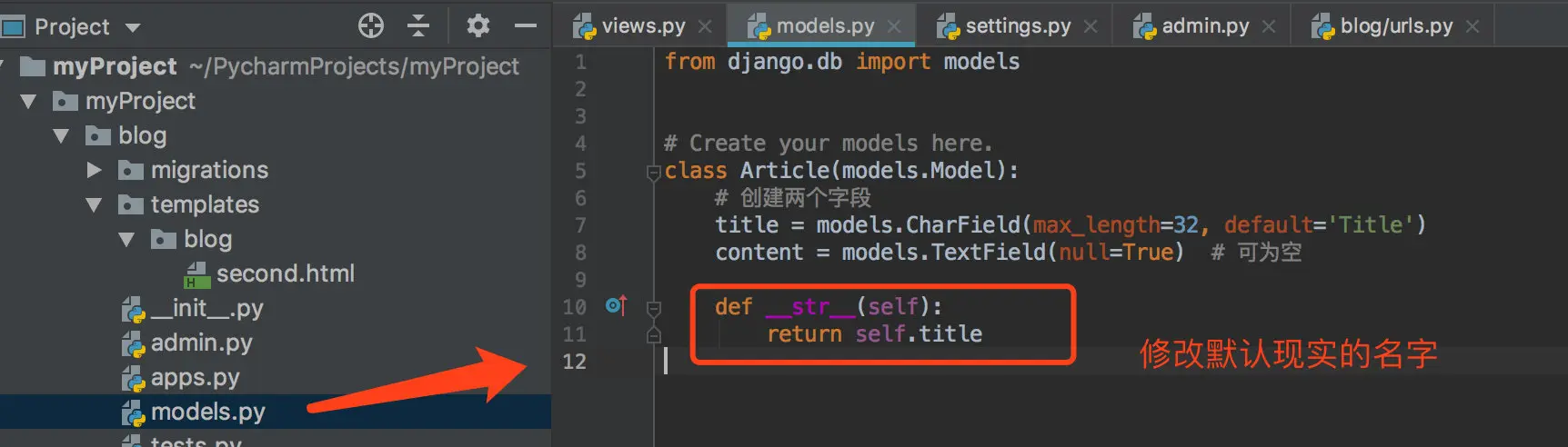Open admin.py in project tree
This screenshot has height=447, width=1568.
[187, 343]
